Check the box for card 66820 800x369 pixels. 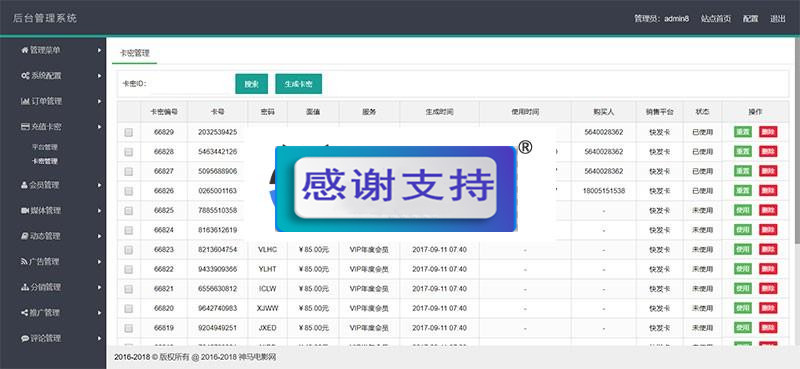point(129,308)
